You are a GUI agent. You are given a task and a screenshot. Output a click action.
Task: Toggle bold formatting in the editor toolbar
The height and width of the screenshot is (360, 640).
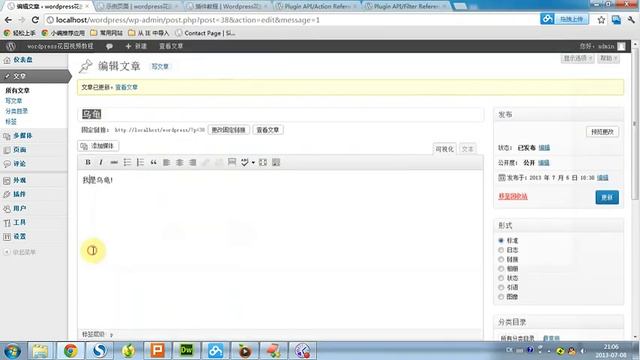(88, 162)
